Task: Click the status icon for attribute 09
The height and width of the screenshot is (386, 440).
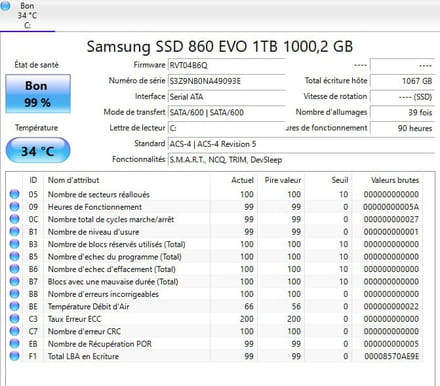Action: point(14,207)
